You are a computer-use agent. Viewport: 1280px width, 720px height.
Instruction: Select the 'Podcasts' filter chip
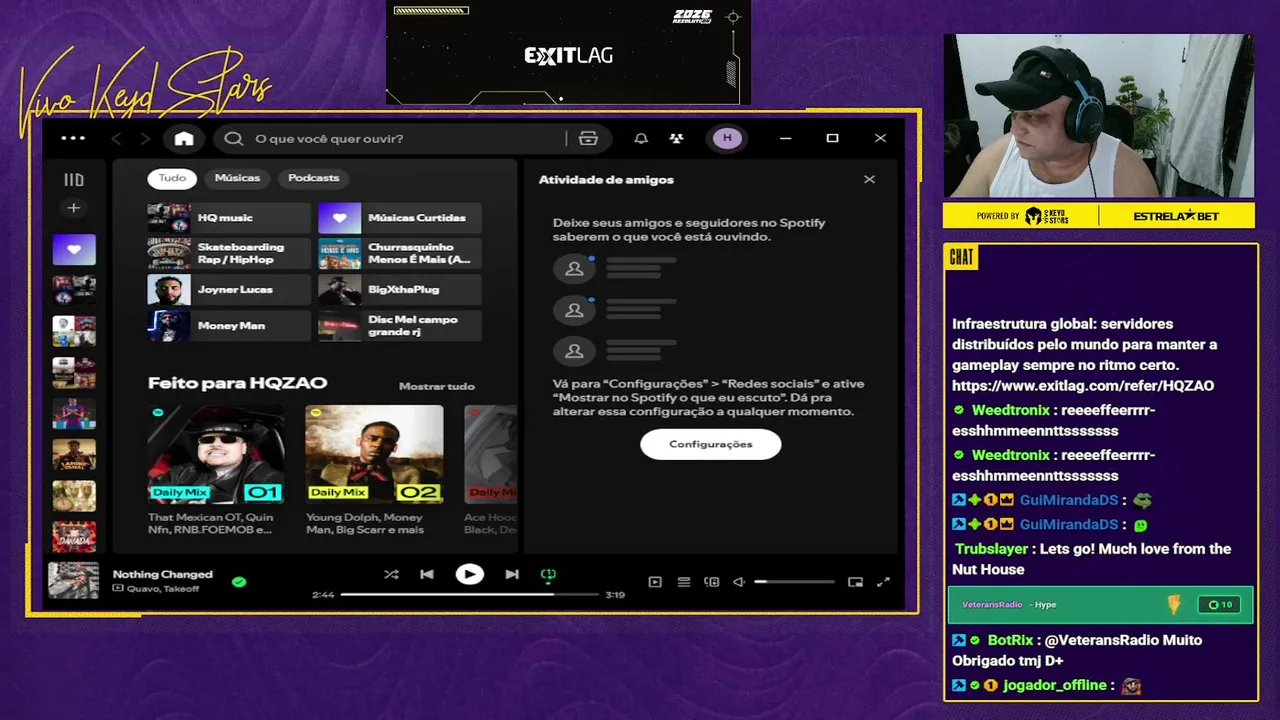point(314,178)
